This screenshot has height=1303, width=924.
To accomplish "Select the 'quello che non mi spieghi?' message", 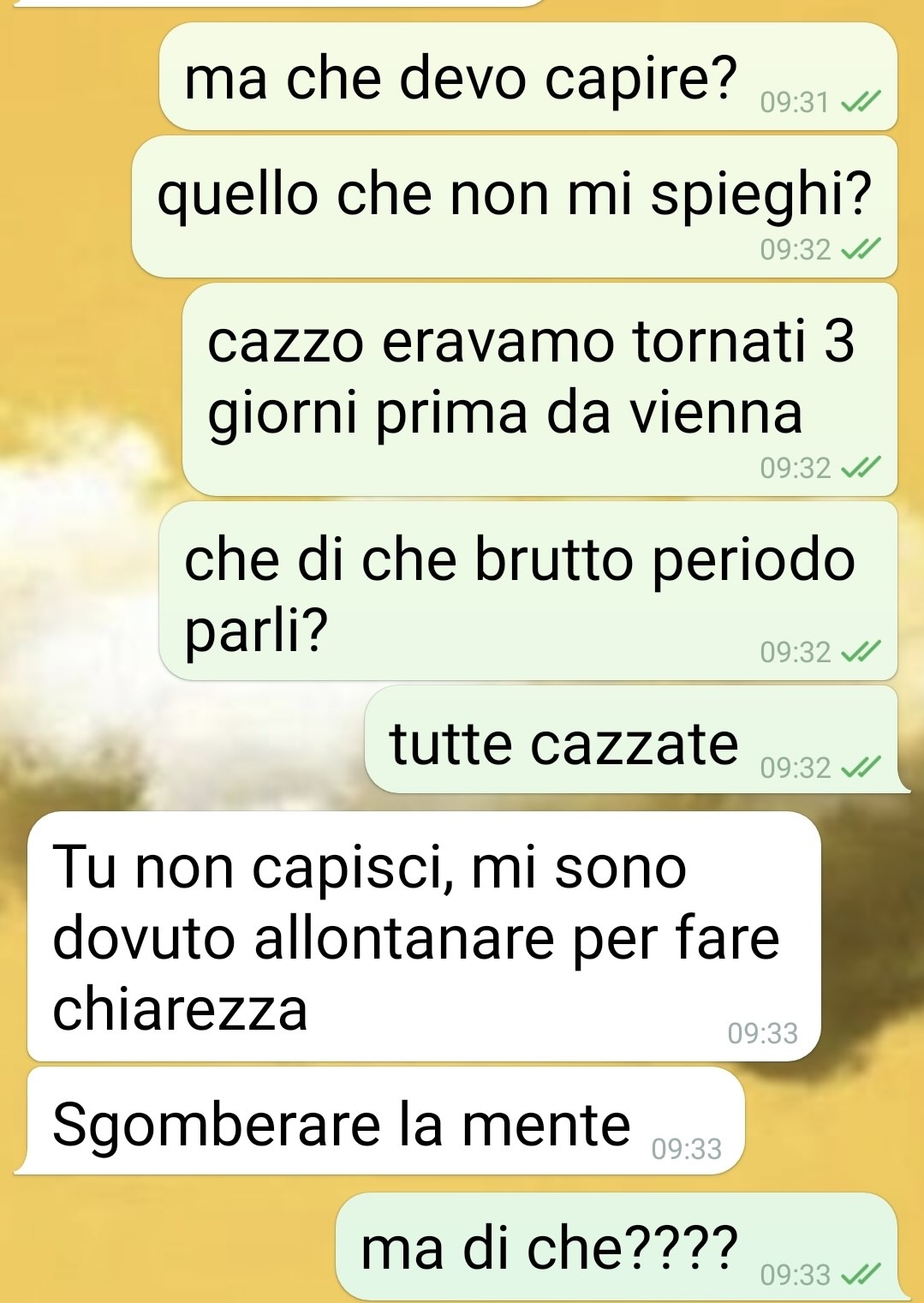I will 515,206.
